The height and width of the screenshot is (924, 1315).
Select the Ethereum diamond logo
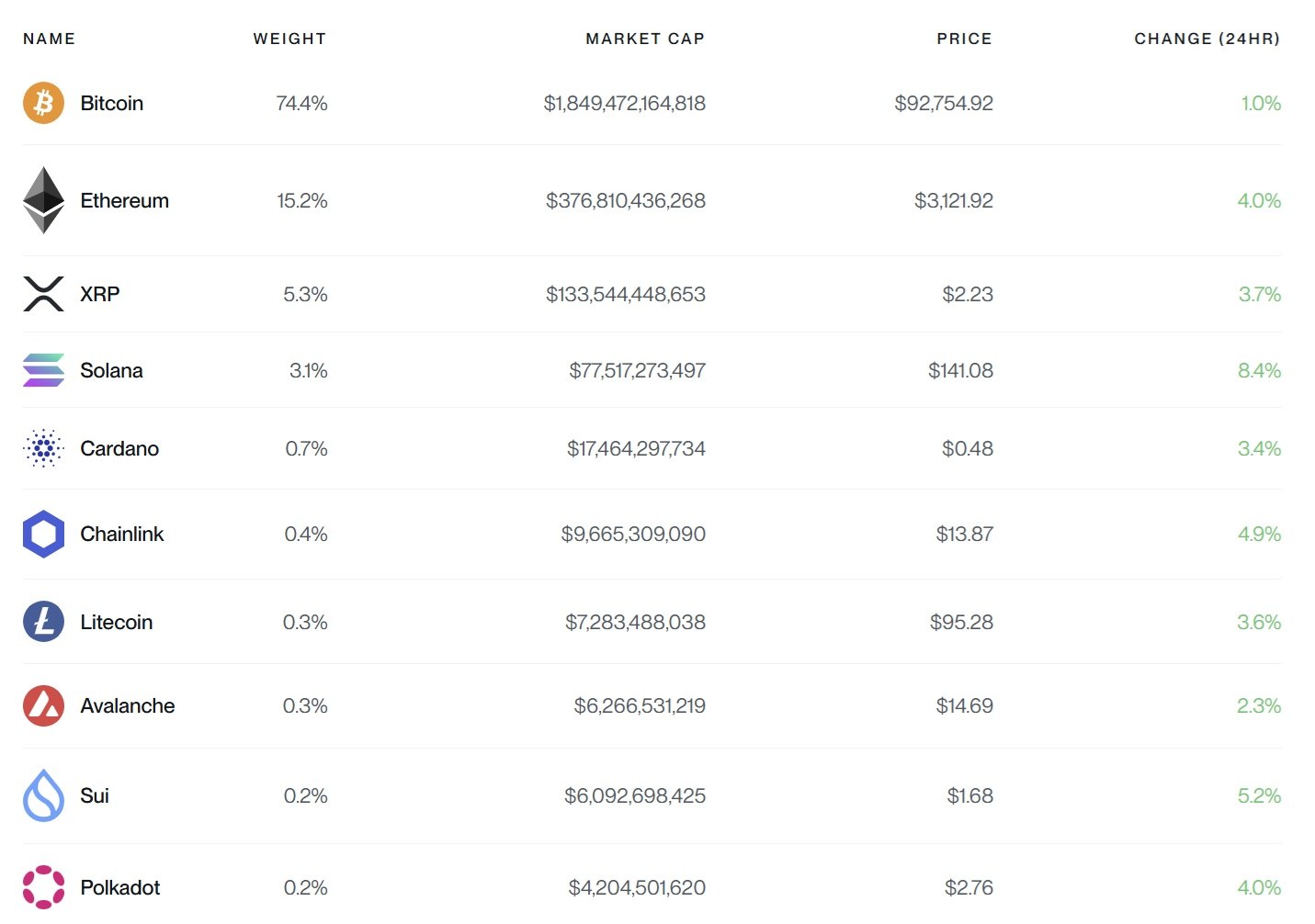pos(42,200)
